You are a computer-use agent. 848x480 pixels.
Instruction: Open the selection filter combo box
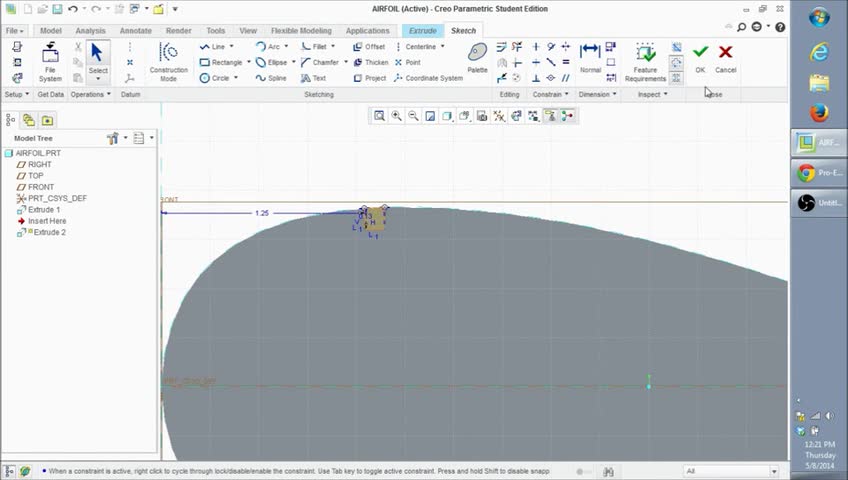click(x=730, y=471)
